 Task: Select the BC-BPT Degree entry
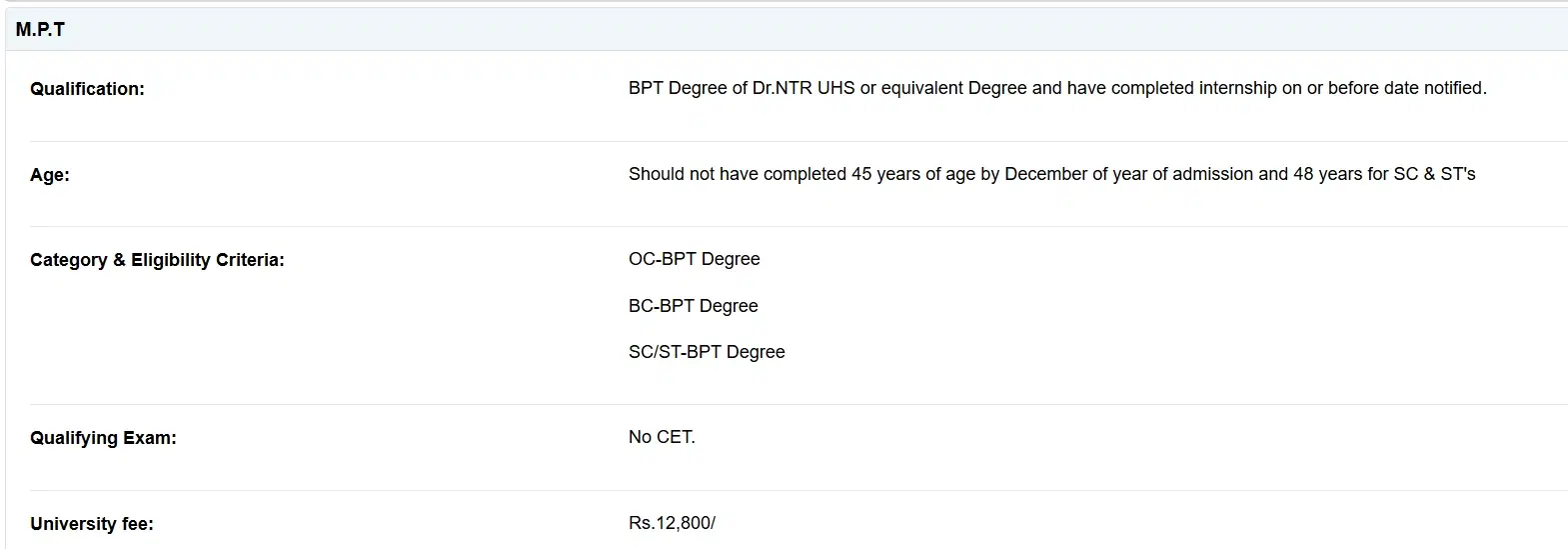tap(693, 306)
